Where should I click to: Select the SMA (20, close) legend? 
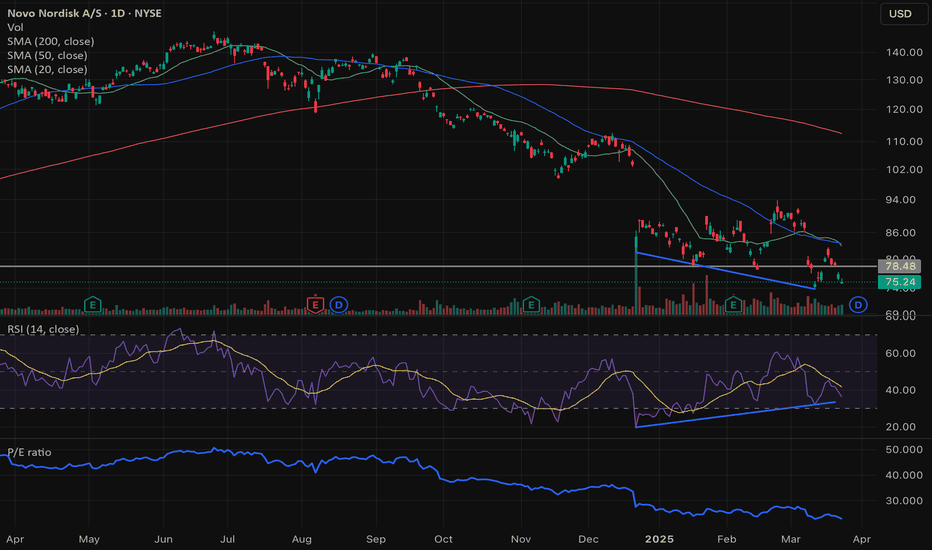pos(48,70)
